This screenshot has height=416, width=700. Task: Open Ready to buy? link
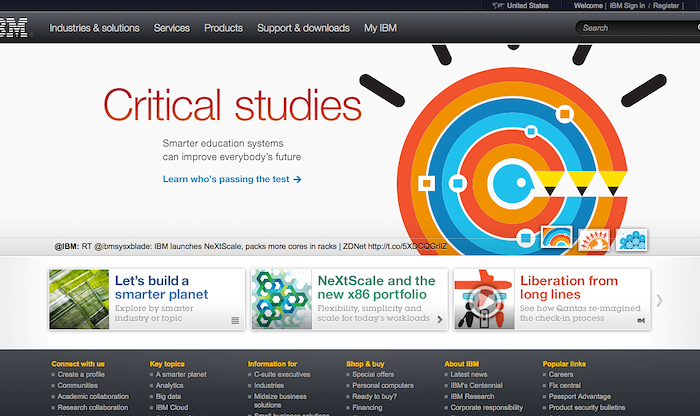pos(375,396)
